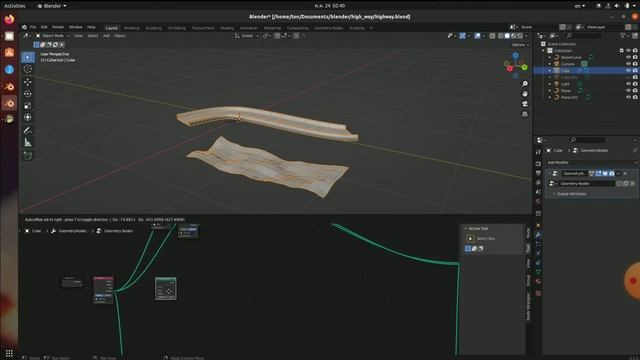Viewport: 640px width, 360px height.
Task: Click the viewport pan hand icon
Action: 525,94
